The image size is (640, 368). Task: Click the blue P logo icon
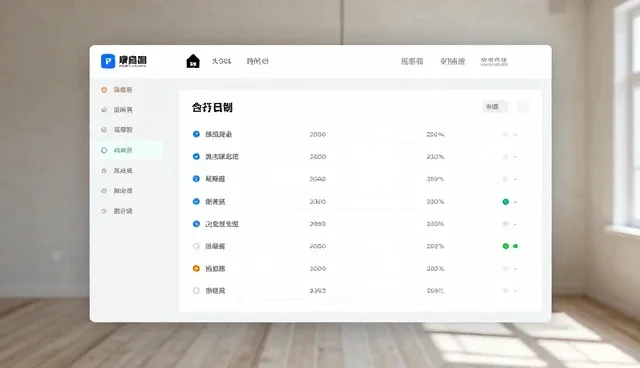pyautogui.click(x=108, y=61)
